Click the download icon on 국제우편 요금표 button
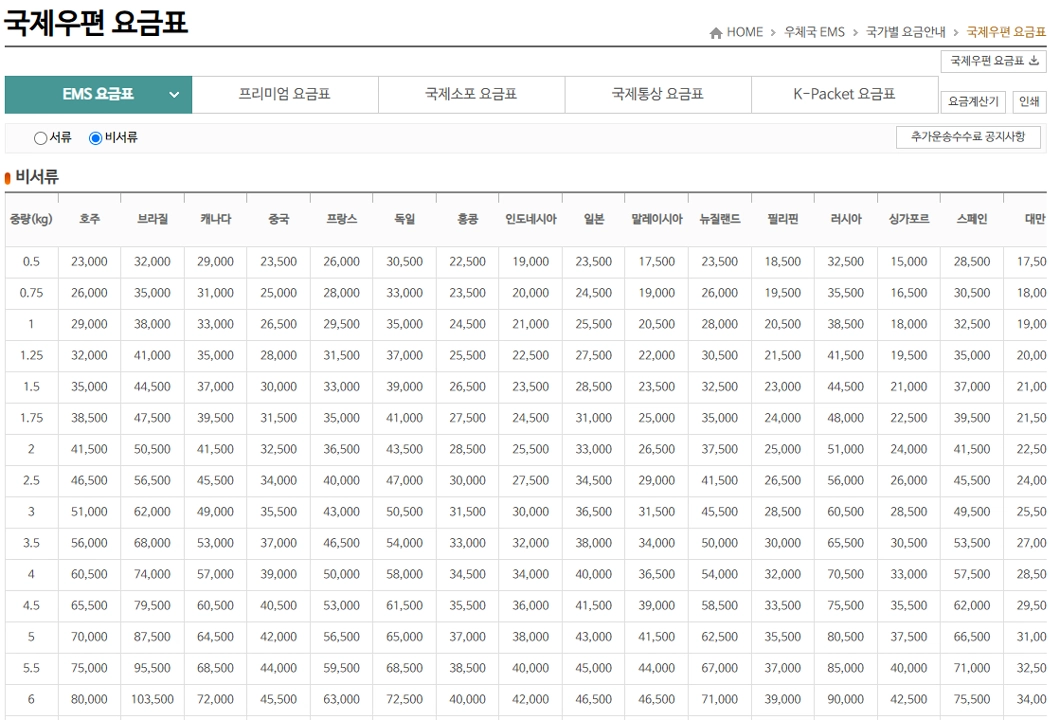The image size is (1060, 720). coord(1033,61)
